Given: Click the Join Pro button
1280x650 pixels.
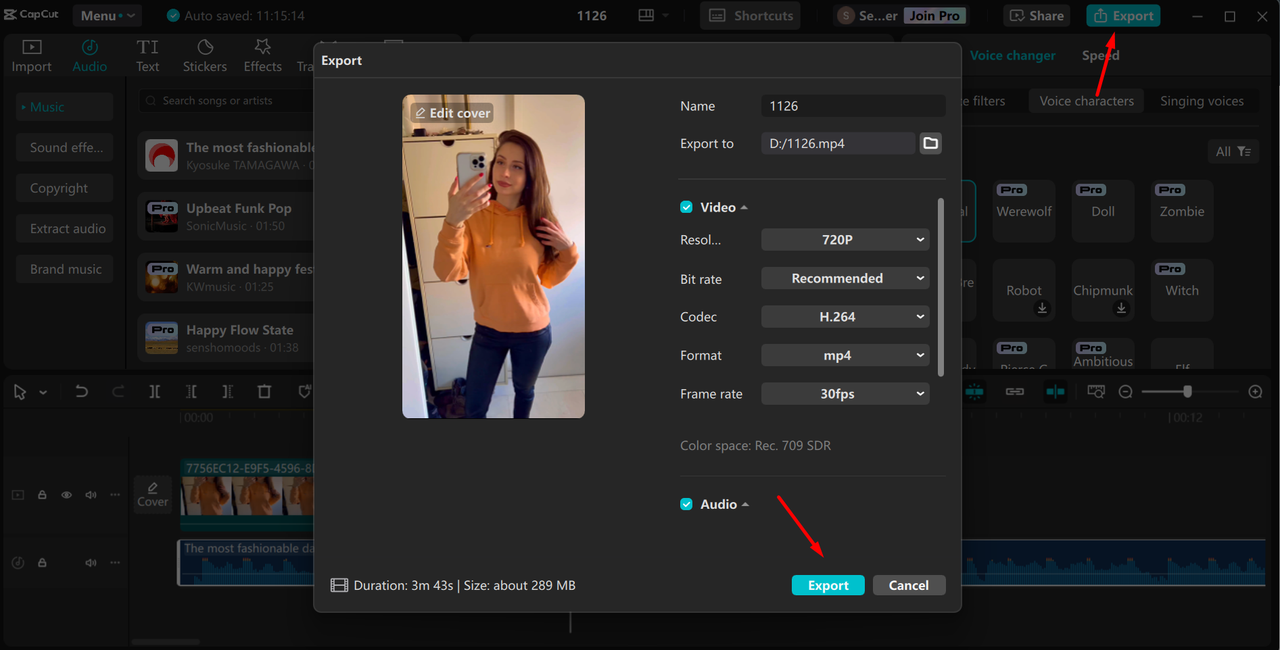Looking at the screenshot, I should [935, 16].
